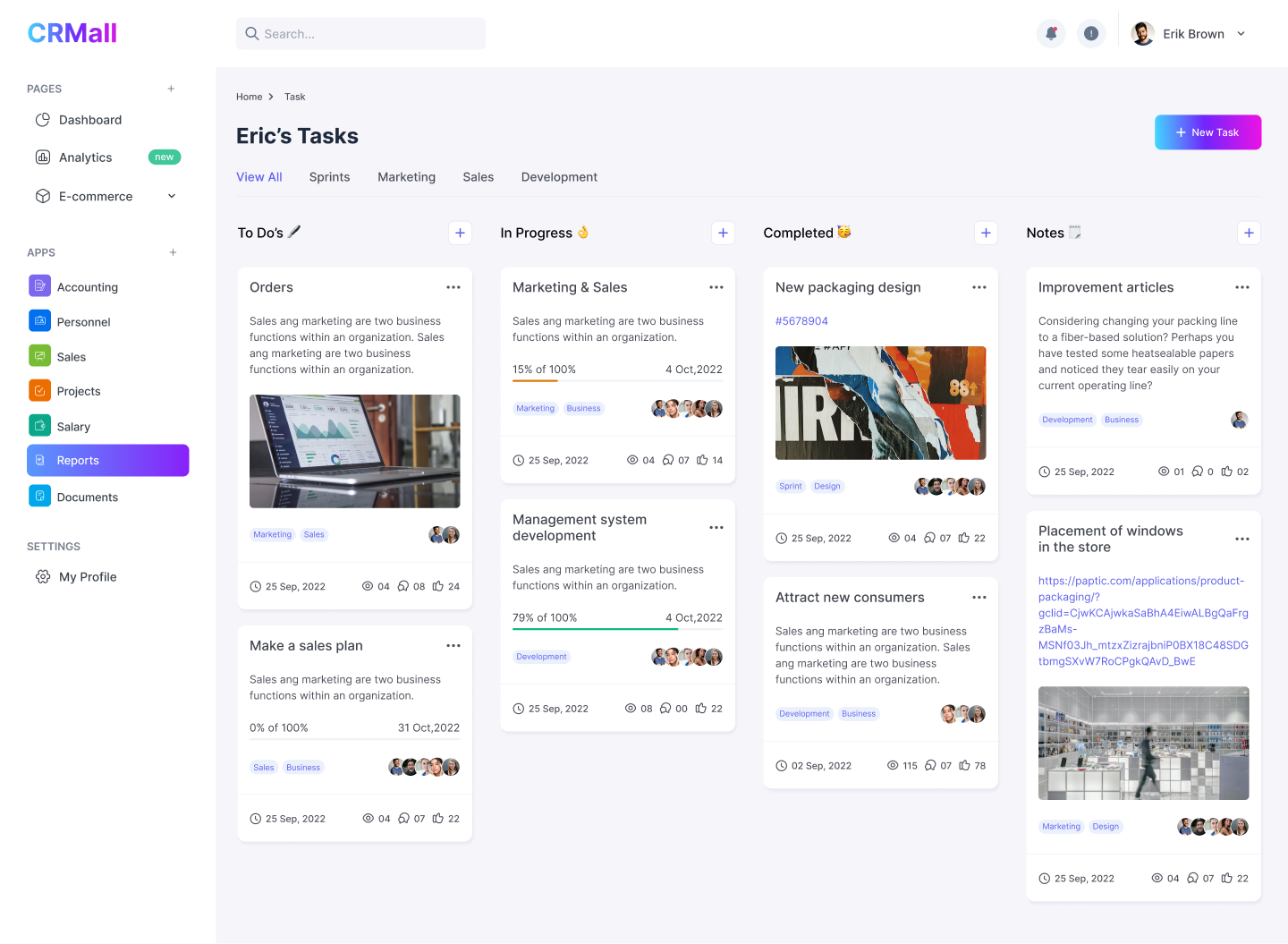The height and width of the screenshot is (944, 1288).
Task: Click the views eye icon on Improvement articles
Action: coord(1164,472)
